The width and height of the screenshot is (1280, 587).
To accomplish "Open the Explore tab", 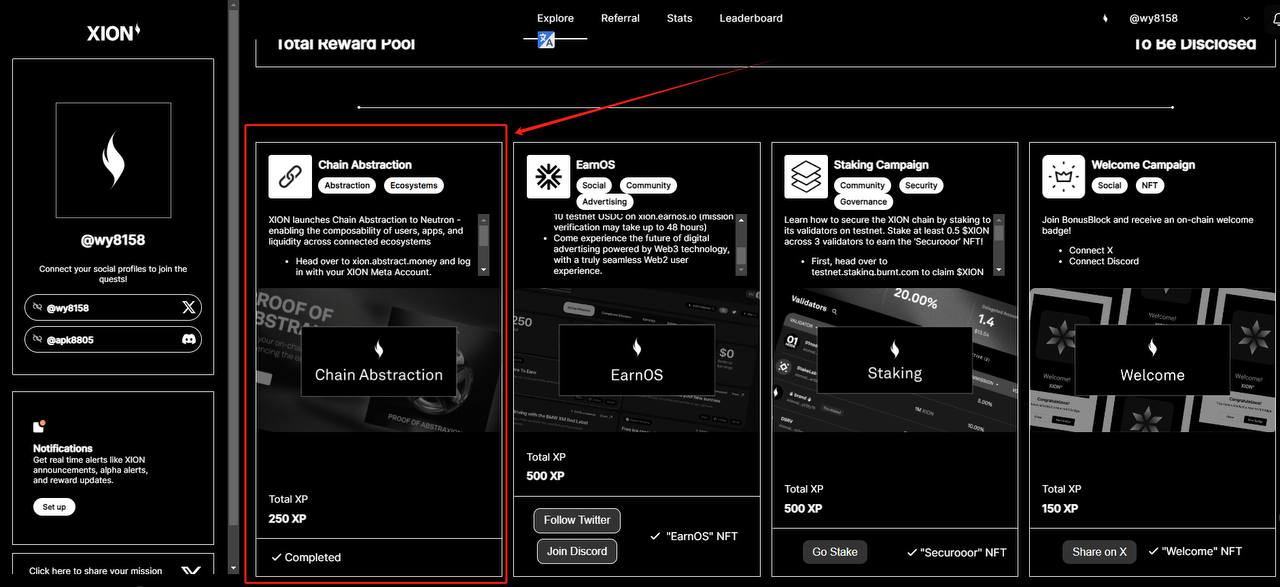I will click(555, 18).
